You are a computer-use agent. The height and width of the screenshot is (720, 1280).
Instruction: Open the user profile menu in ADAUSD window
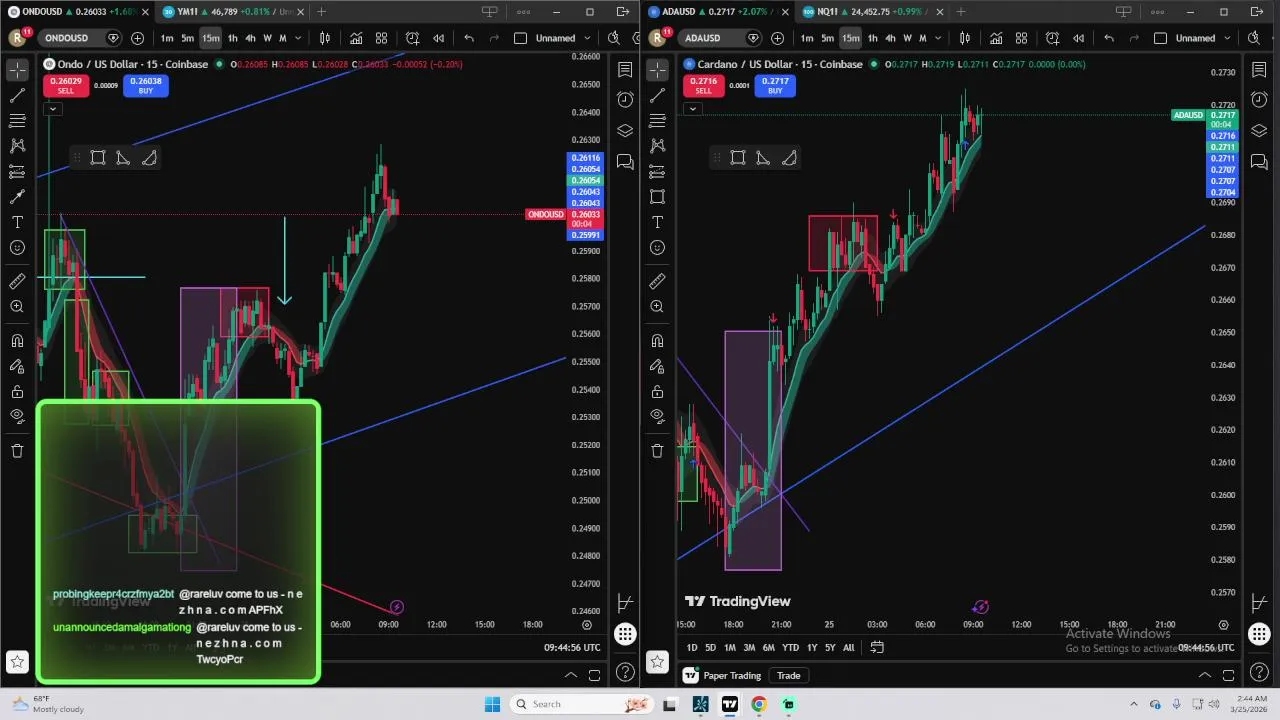point(657,38)
